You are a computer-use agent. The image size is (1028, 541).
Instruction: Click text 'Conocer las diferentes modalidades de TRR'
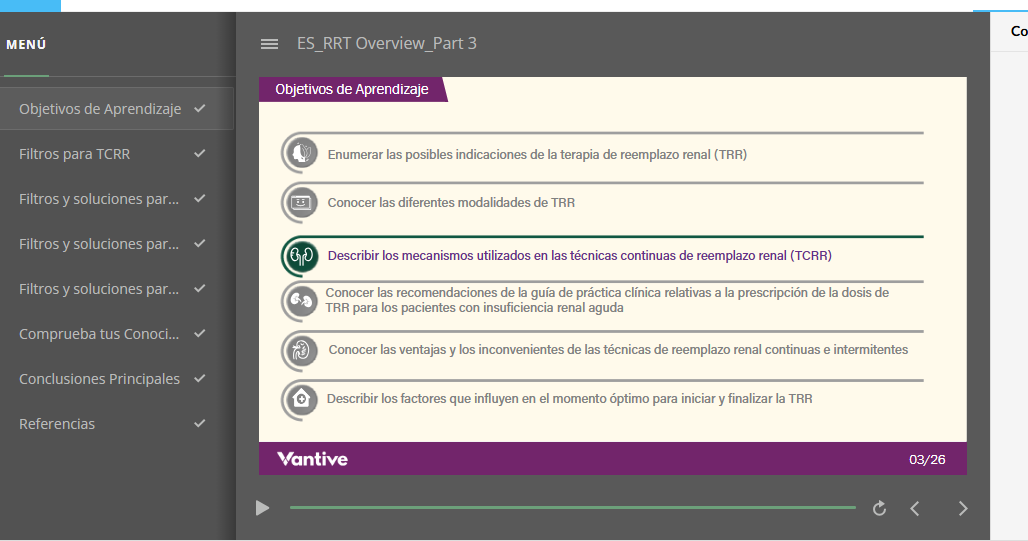[451, 203]
